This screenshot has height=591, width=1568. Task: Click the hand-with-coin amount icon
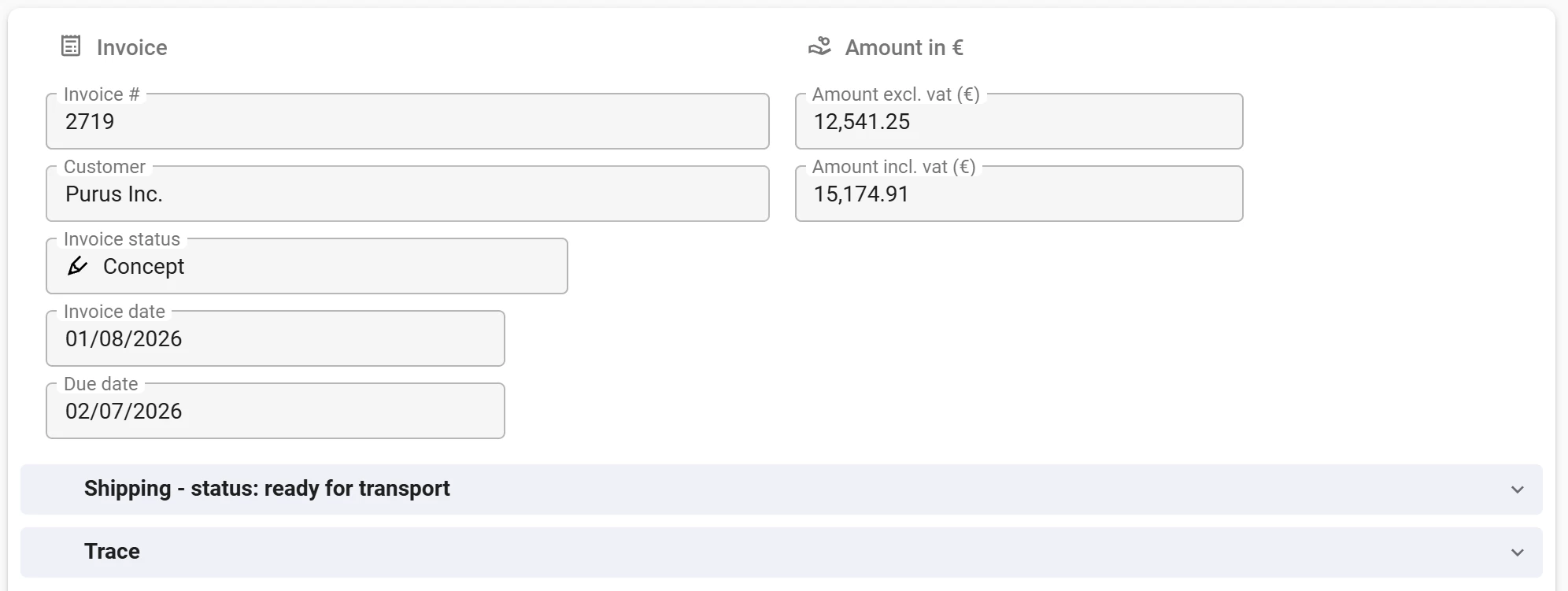tap(819, 46)
